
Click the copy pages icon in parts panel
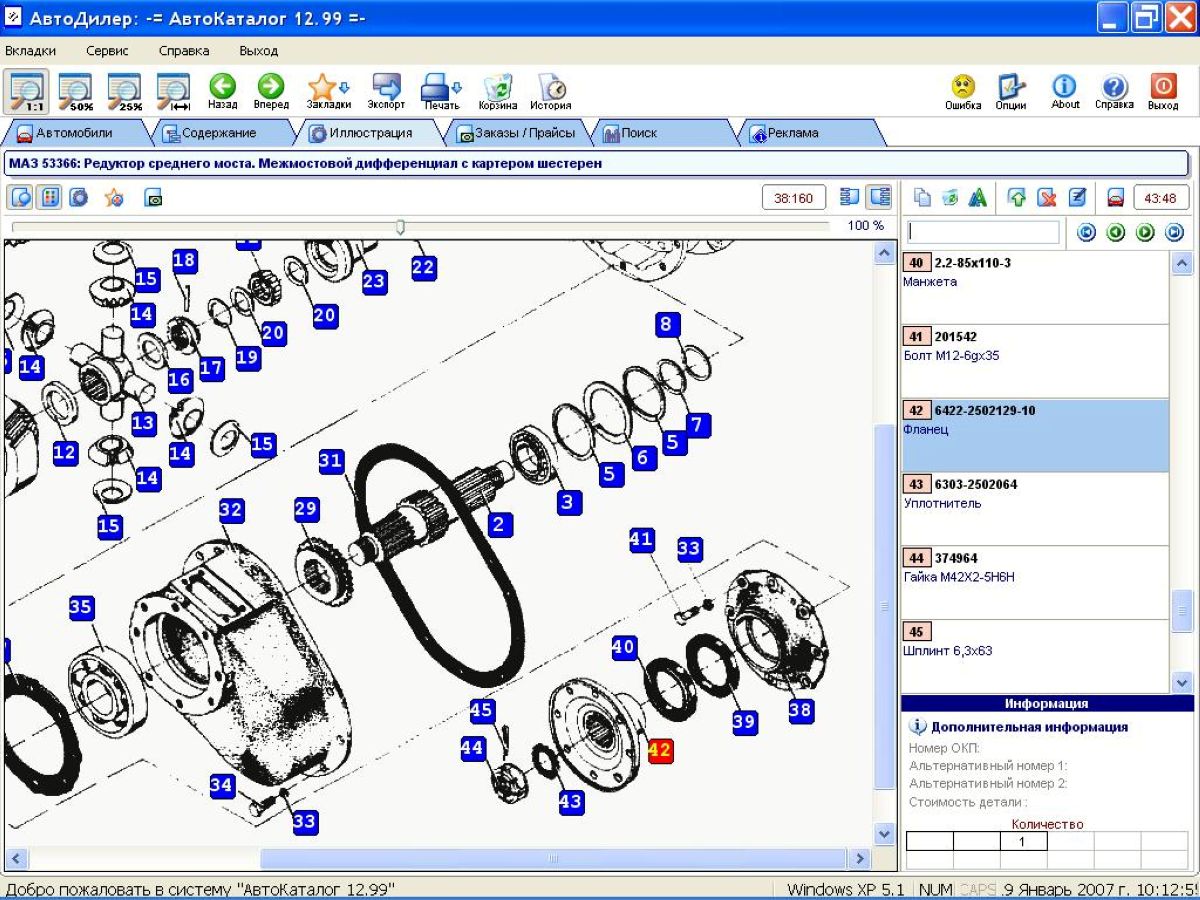922,198
